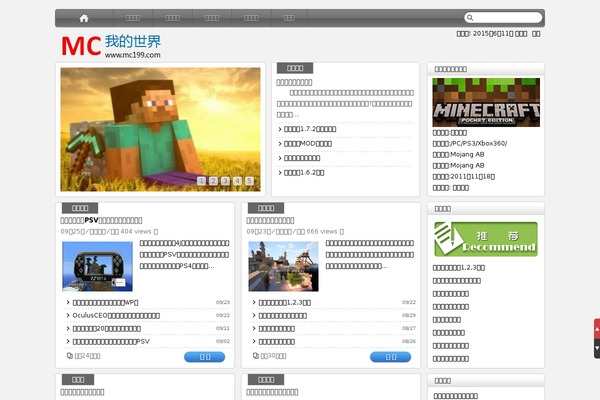Show slide 5 of the Steve banner
Viewport: 600px width, 400px height.
point(249,181)
